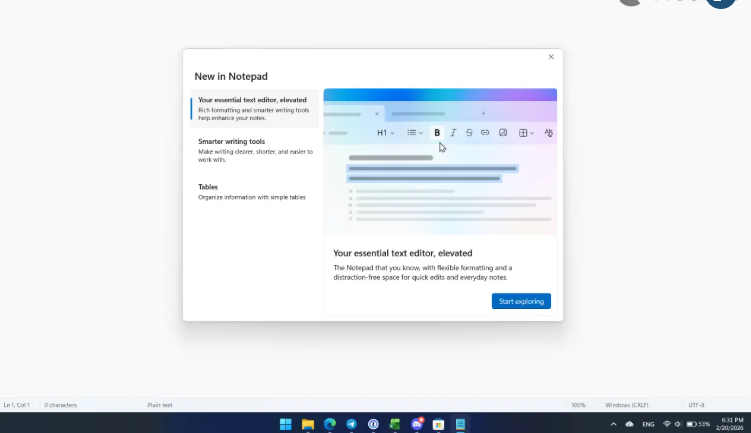The image size is (751, 433).
Task: Click the Notepad taskbar icon
Action: coord(460,424)
